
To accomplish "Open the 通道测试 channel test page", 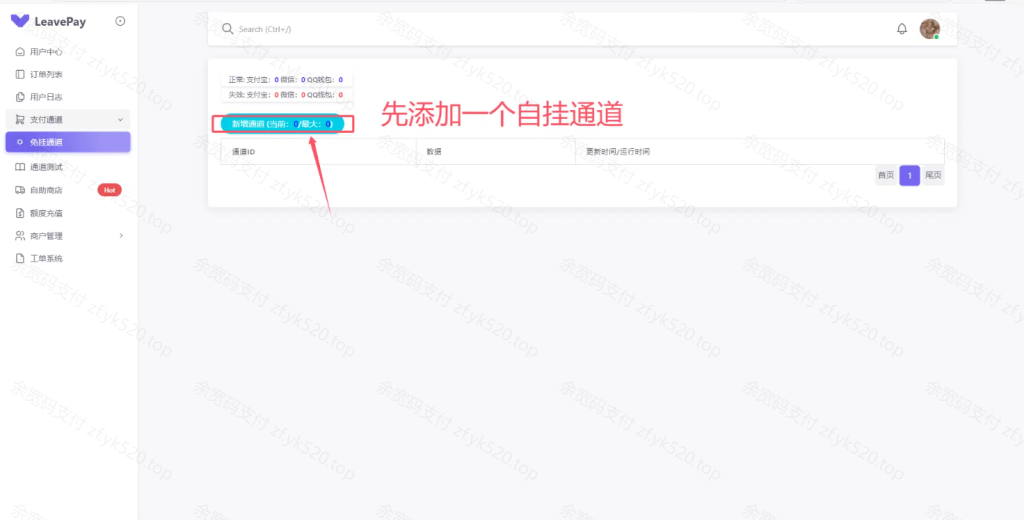I will click(x=46, y=167).
